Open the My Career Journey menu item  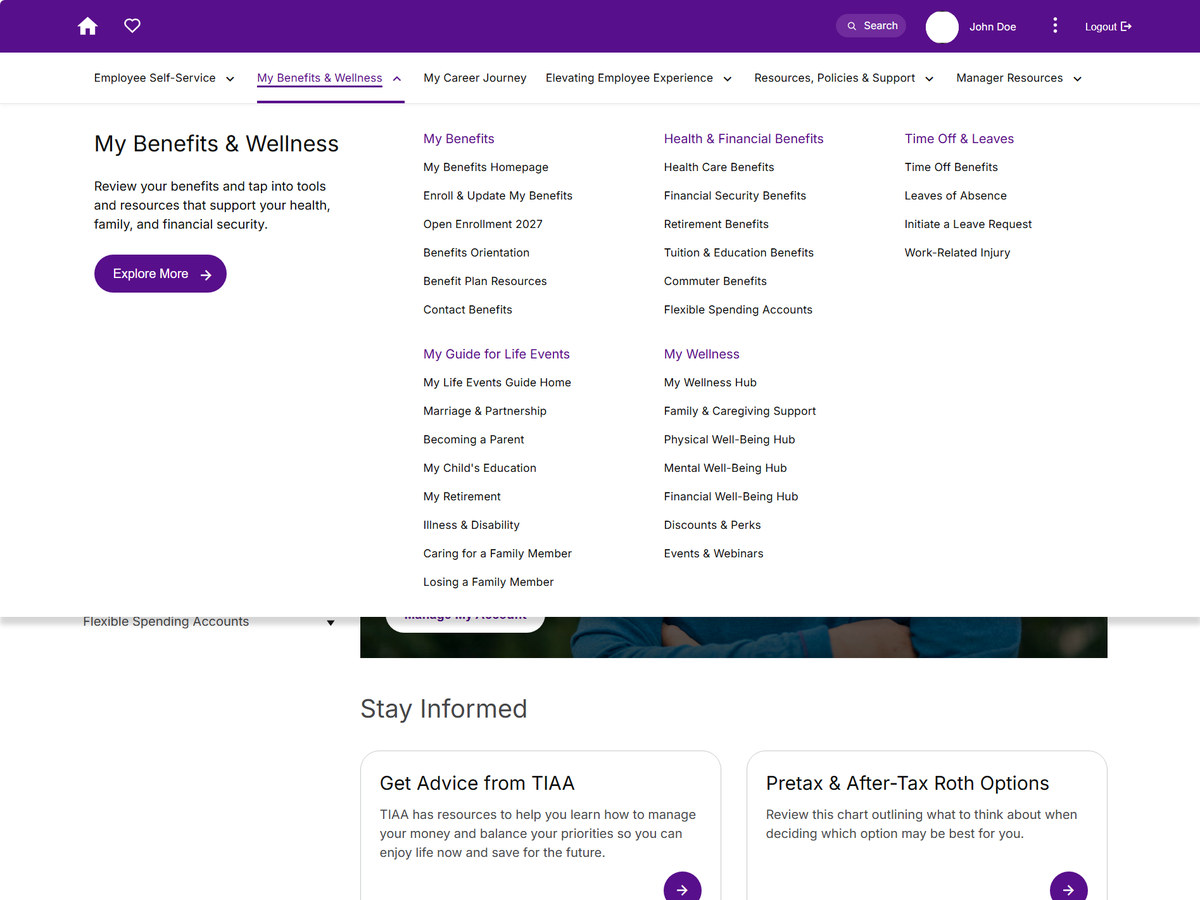point(475,78)
